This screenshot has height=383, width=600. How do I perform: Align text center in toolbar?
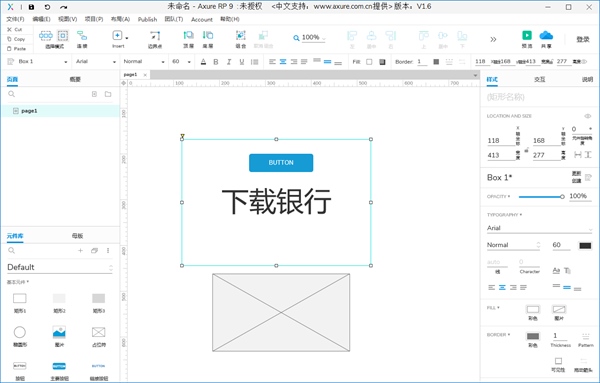(283, 62)
